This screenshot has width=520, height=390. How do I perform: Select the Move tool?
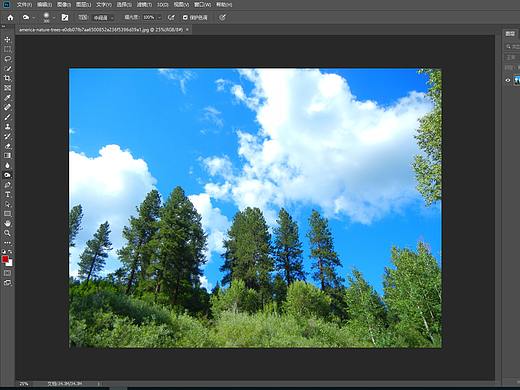tap(7, 40)
